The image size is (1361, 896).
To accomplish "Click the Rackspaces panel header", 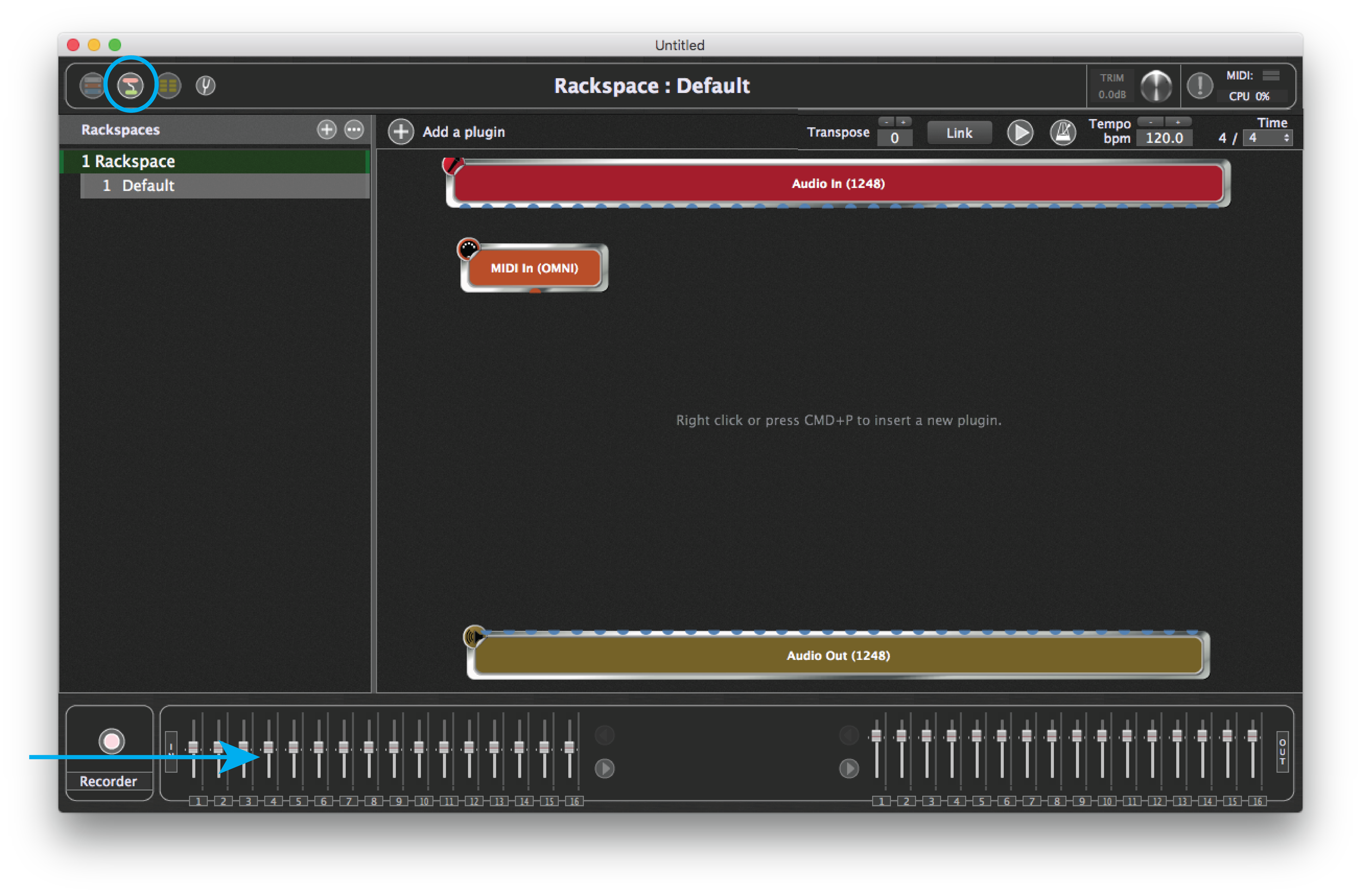I will click(x=215, y=130).
